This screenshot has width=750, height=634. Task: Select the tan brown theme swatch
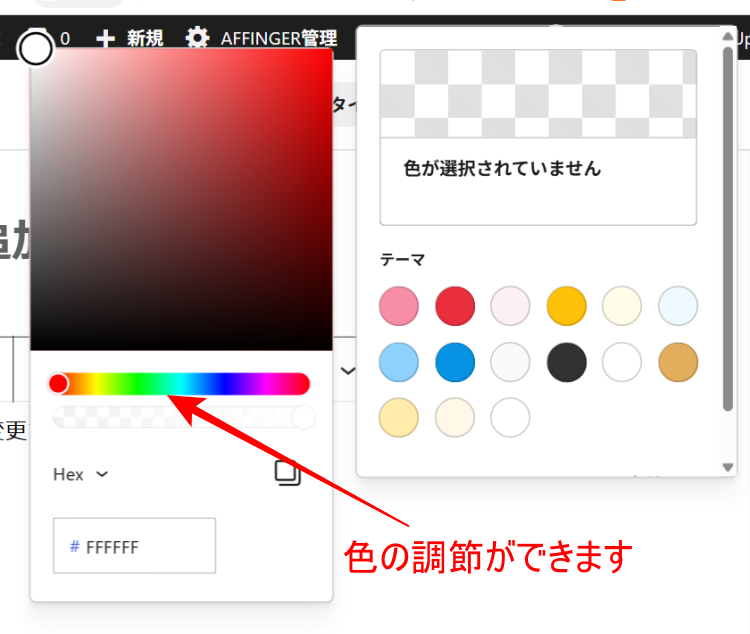678,362
